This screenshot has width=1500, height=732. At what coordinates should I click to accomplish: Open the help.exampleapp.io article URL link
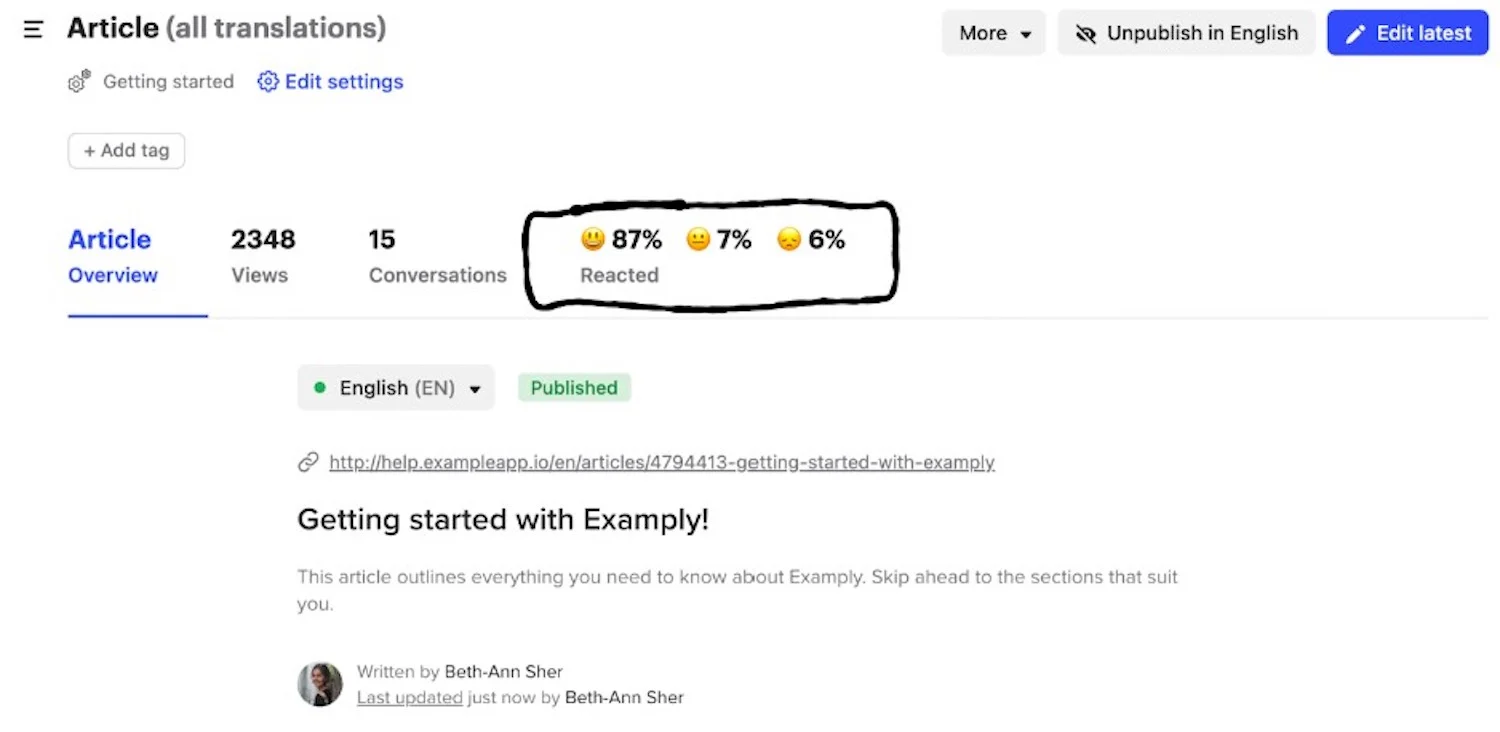[662, 463]
